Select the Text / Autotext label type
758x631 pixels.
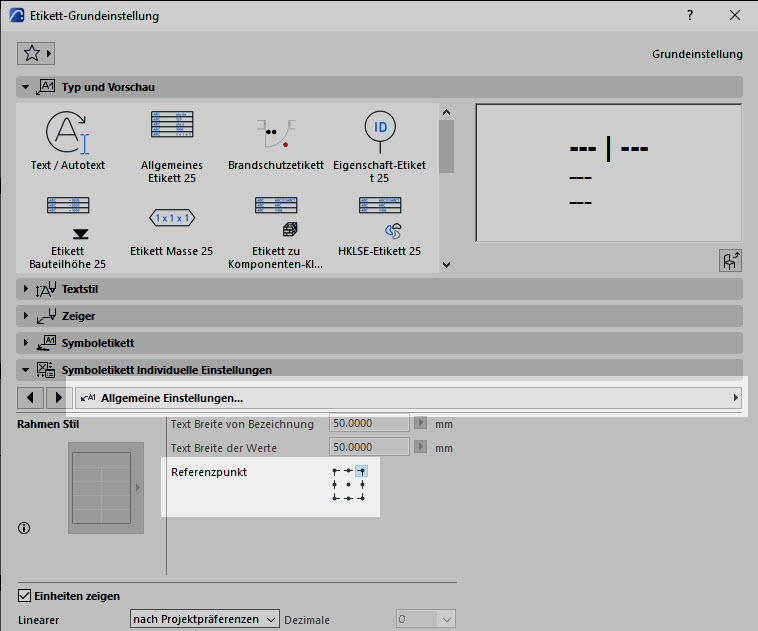(68, 141)
